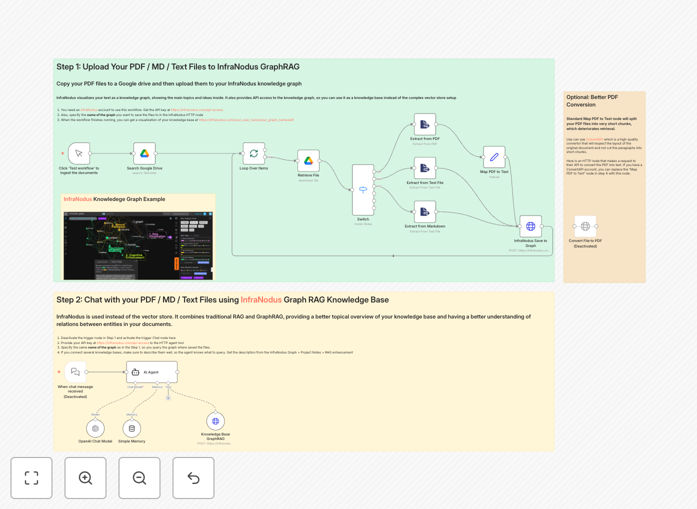Open the knowledge graph visualization link in Step 1
697x509 pixels.
pyautogui.click(x=246, y=120)
